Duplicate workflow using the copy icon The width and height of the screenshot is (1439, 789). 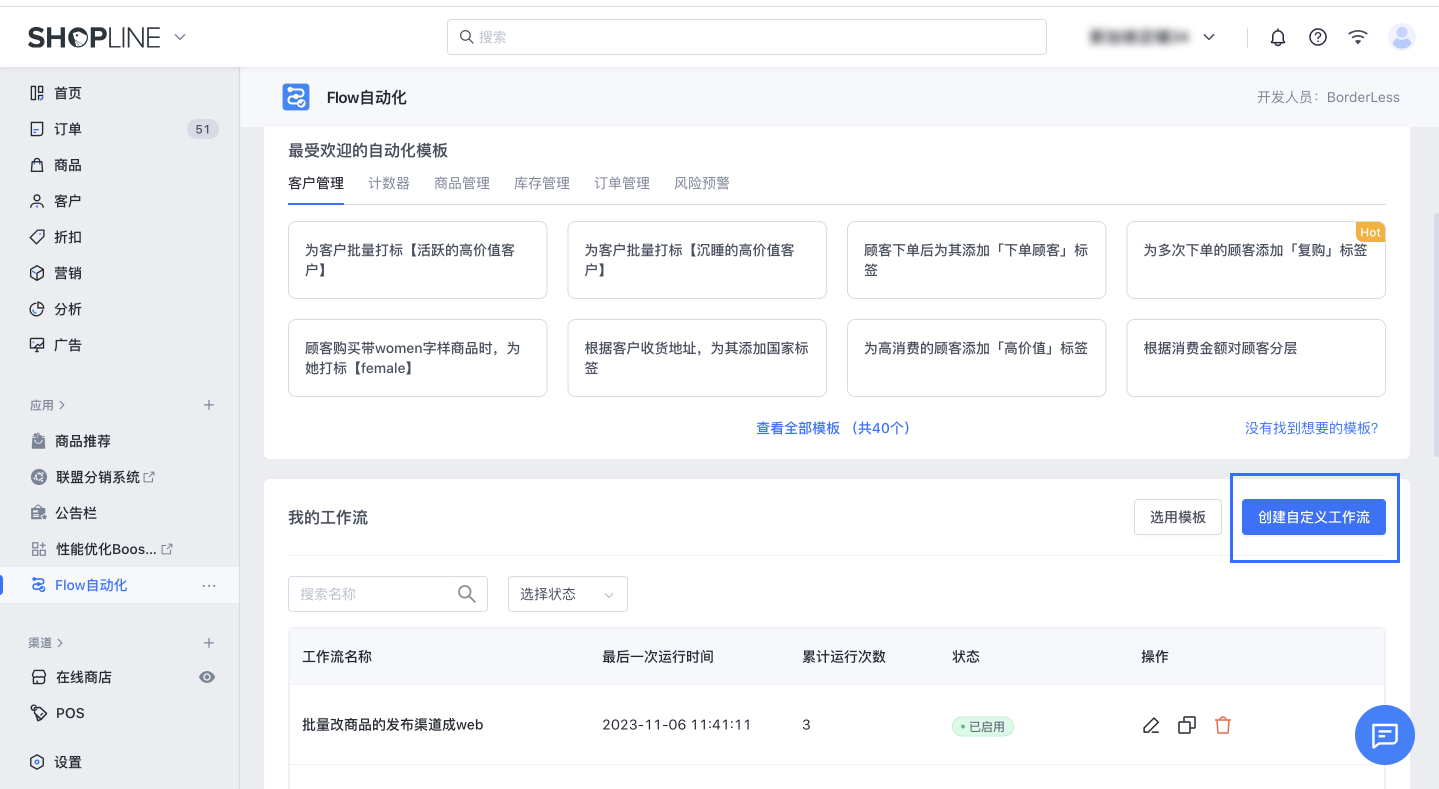click(x=1187, y=725)
